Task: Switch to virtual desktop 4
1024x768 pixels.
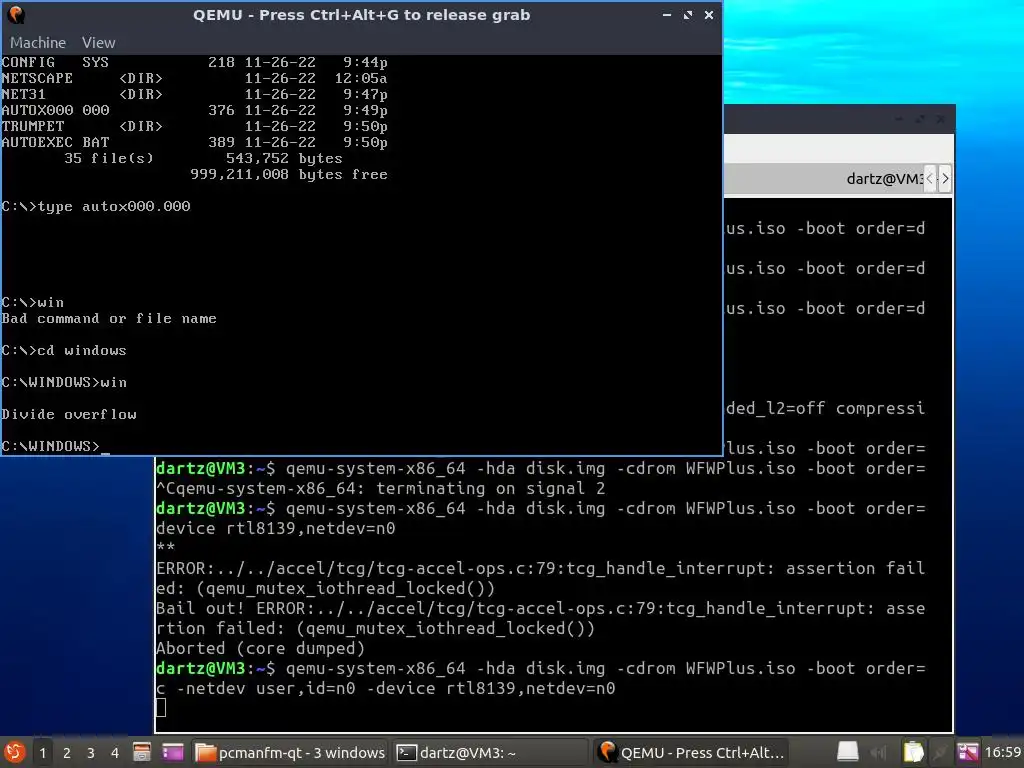Action: pyautogui.click(x=115, y=753)
